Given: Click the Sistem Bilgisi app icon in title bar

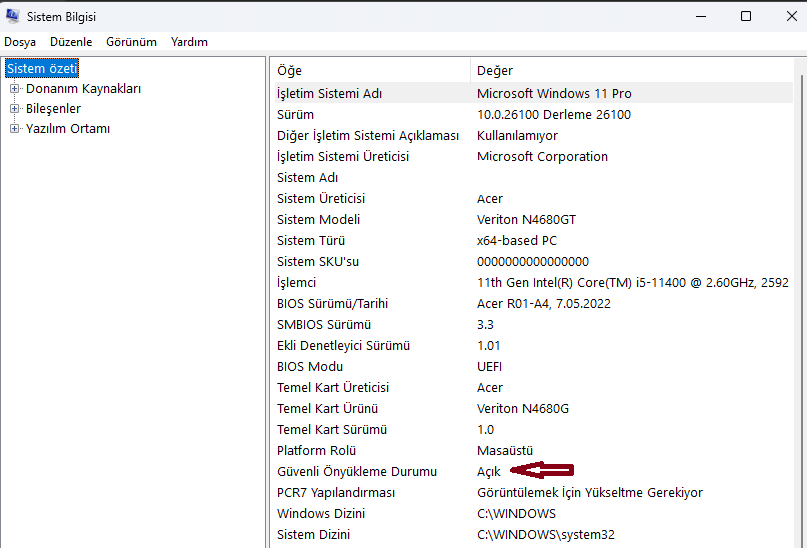Looking at the screenshot, I should (x=12, y=16).
